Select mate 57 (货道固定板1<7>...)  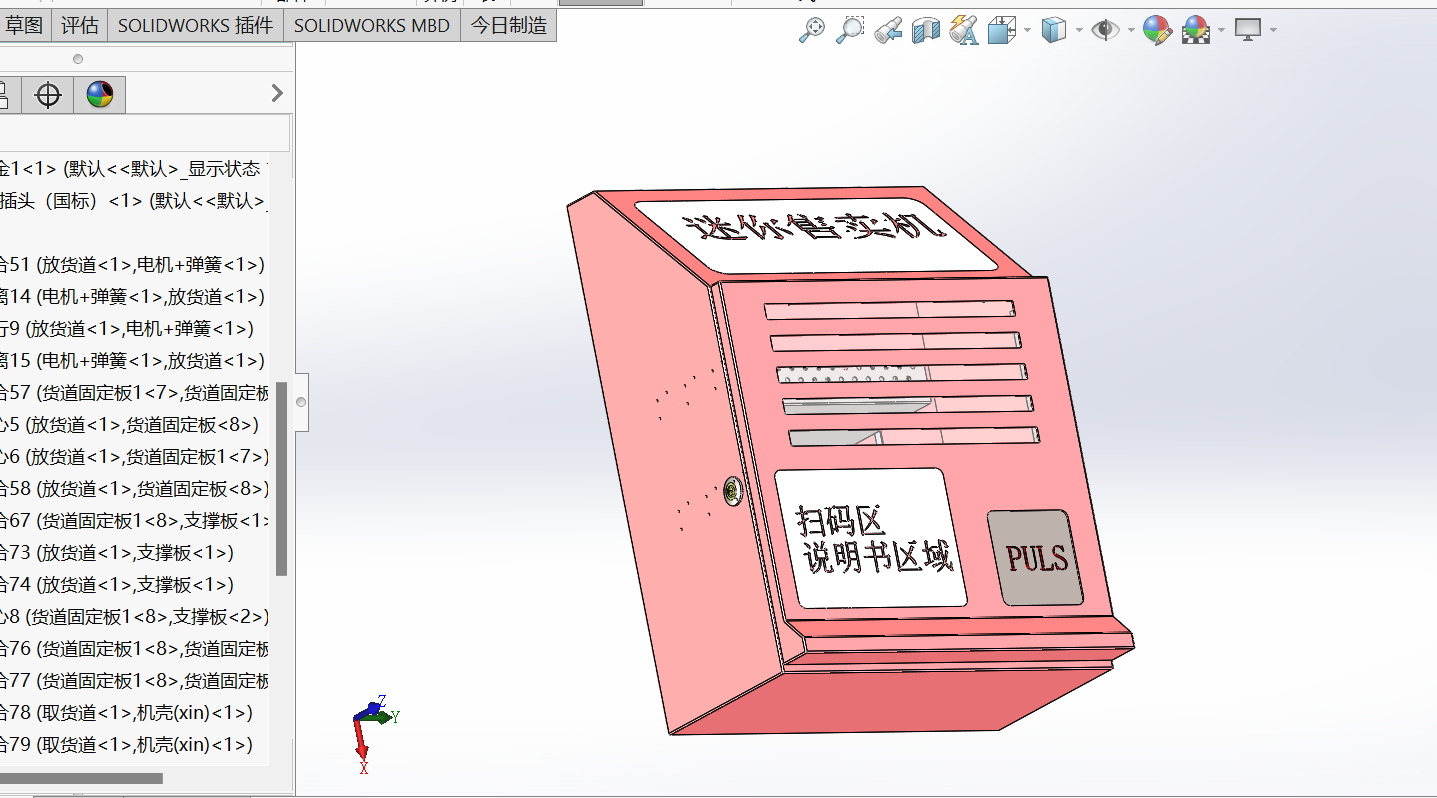134,393
